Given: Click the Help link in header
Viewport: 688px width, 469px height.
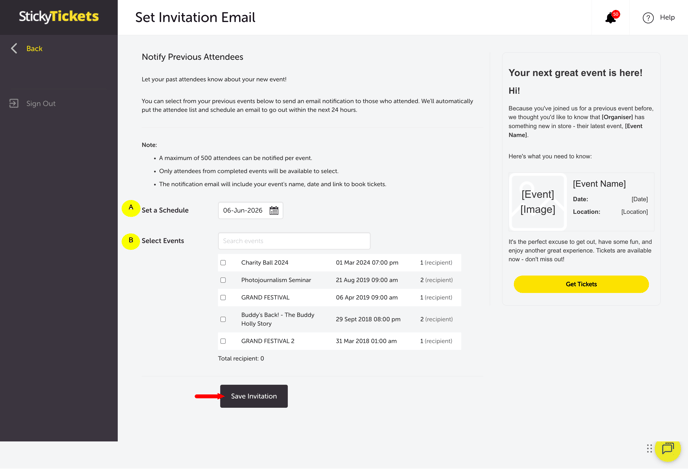Looking at the screenshot, I should [x=667, y=18].
